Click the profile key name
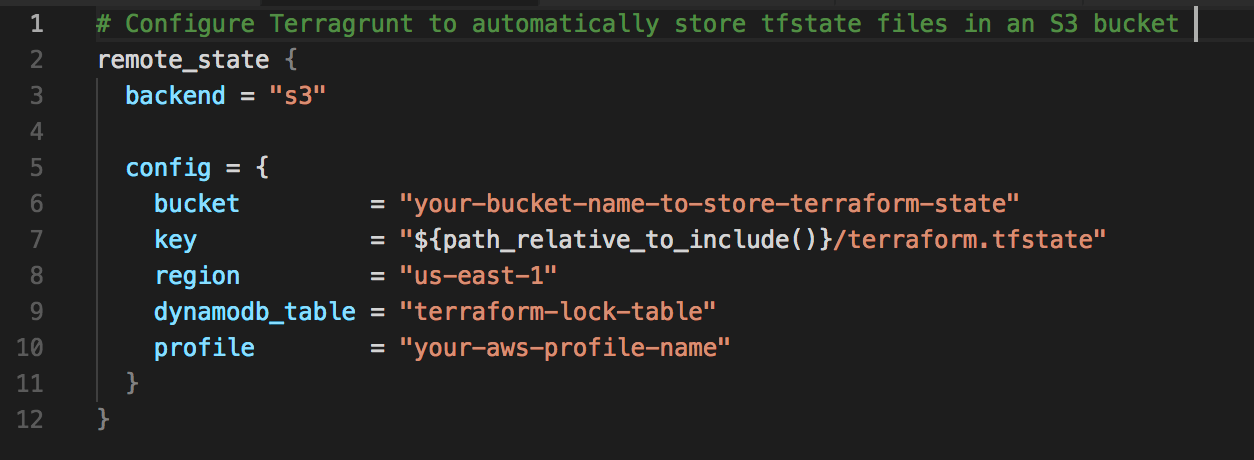 [204, 348]
